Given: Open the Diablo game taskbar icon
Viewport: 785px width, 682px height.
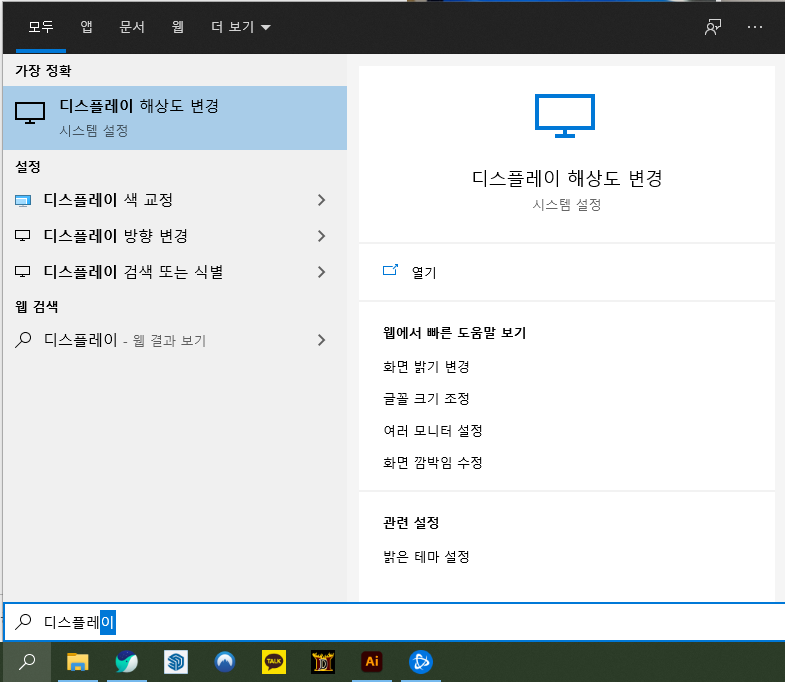Looking at the screenshot, I should [323, 662].
